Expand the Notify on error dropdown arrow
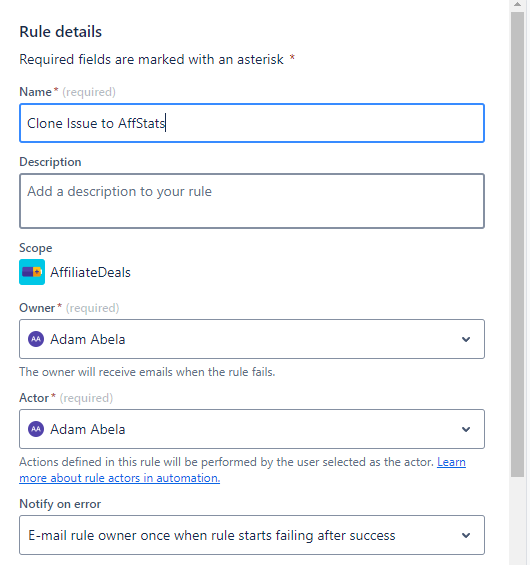 (466, 535)
